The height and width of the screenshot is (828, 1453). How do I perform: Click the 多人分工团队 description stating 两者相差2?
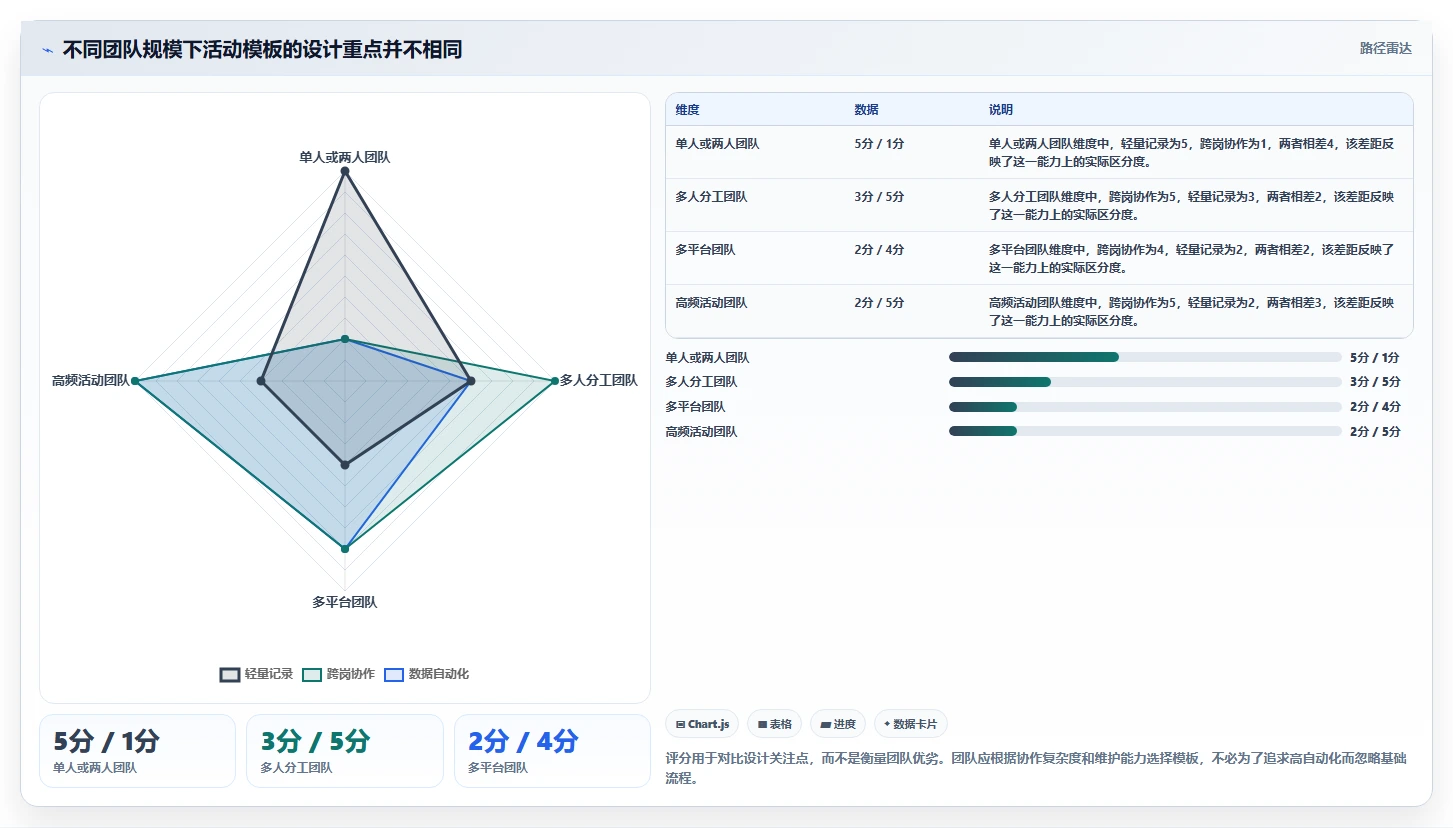1191,205
